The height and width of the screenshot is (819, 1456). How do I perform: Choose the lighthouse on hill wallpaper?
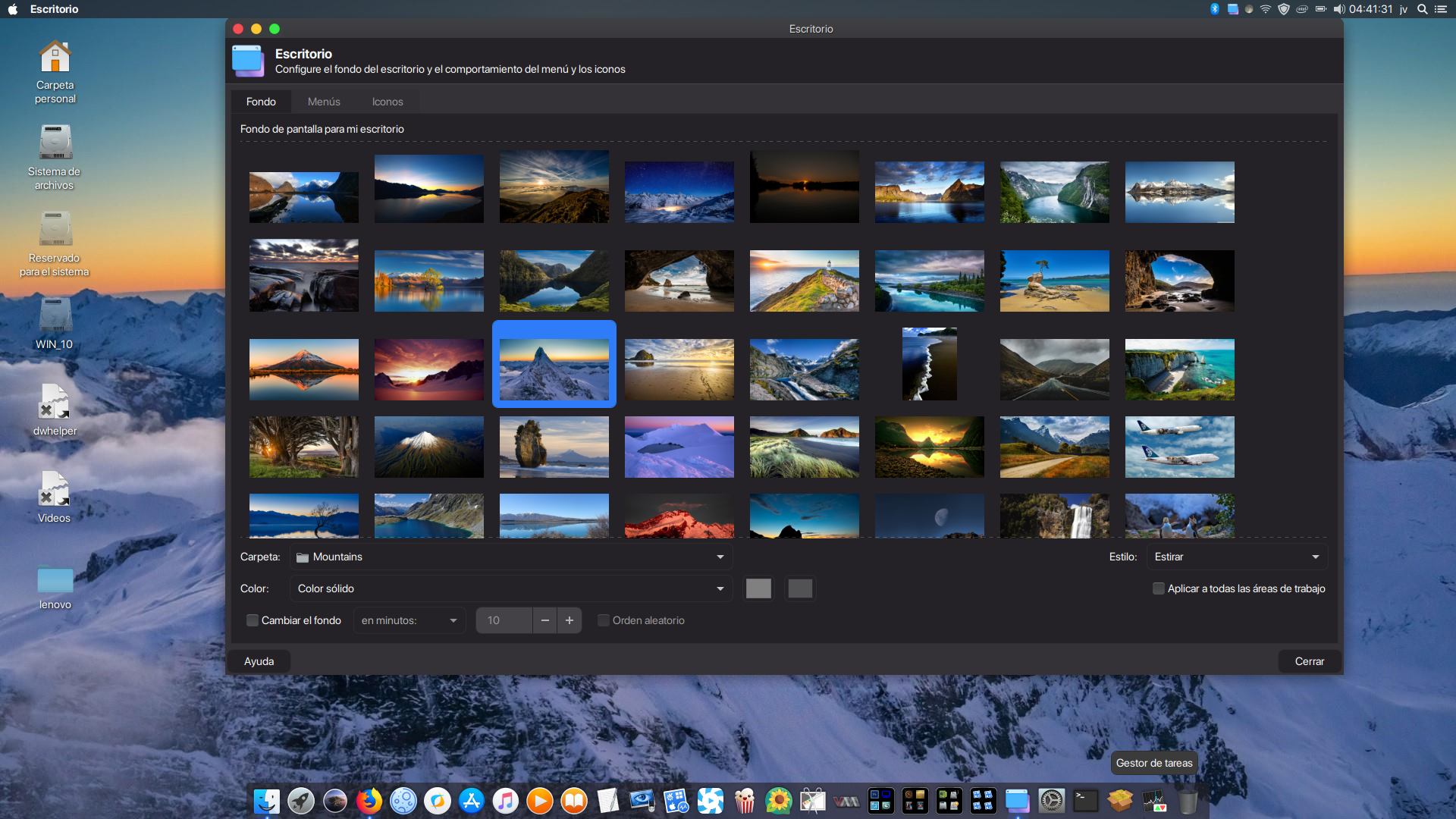(805, 281)
